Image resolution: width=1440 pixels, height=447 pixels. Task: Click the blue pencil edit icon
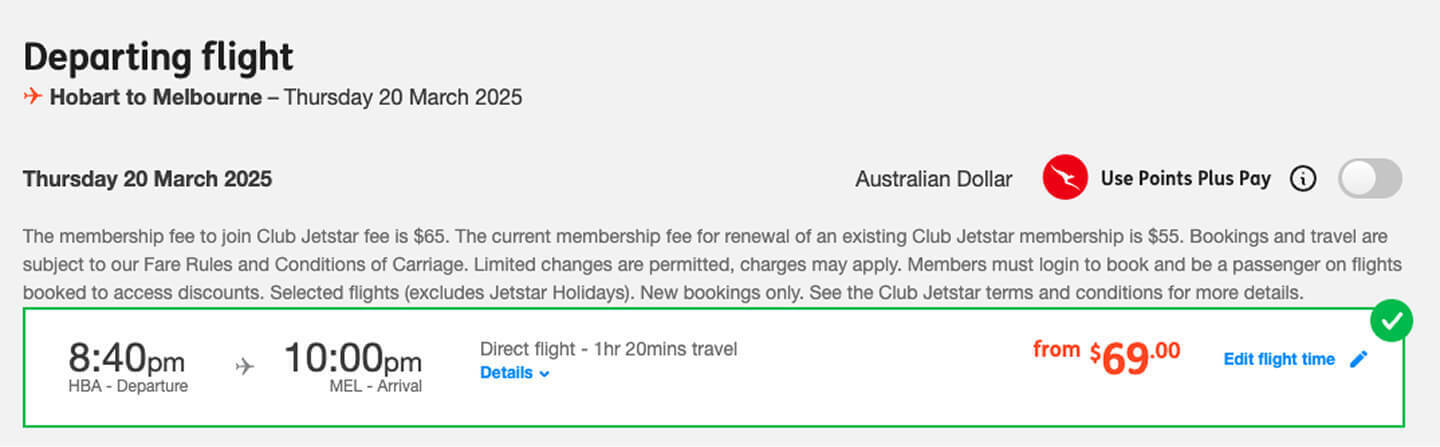coord(1358,360)
